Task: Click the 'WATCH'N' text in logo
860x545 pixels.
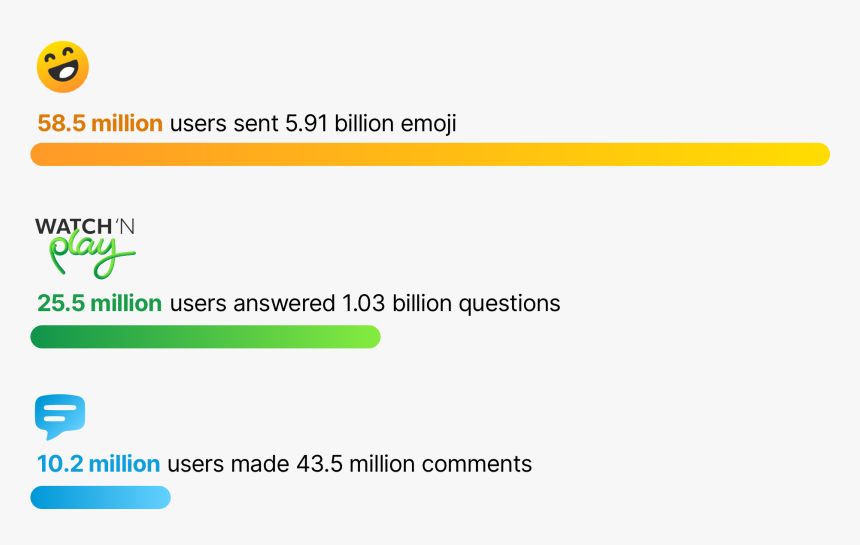Action: pyautogui.click(x=85, y=226)
